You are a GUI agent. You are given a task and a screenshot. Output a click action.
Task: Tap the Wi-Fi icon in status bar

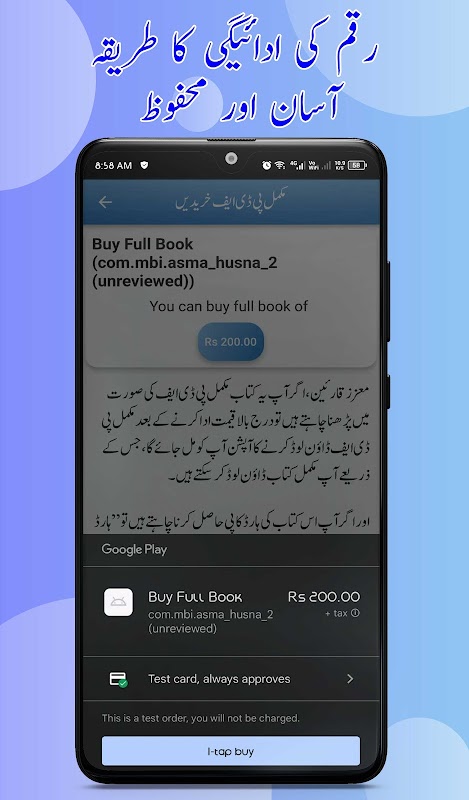point(280,165)
